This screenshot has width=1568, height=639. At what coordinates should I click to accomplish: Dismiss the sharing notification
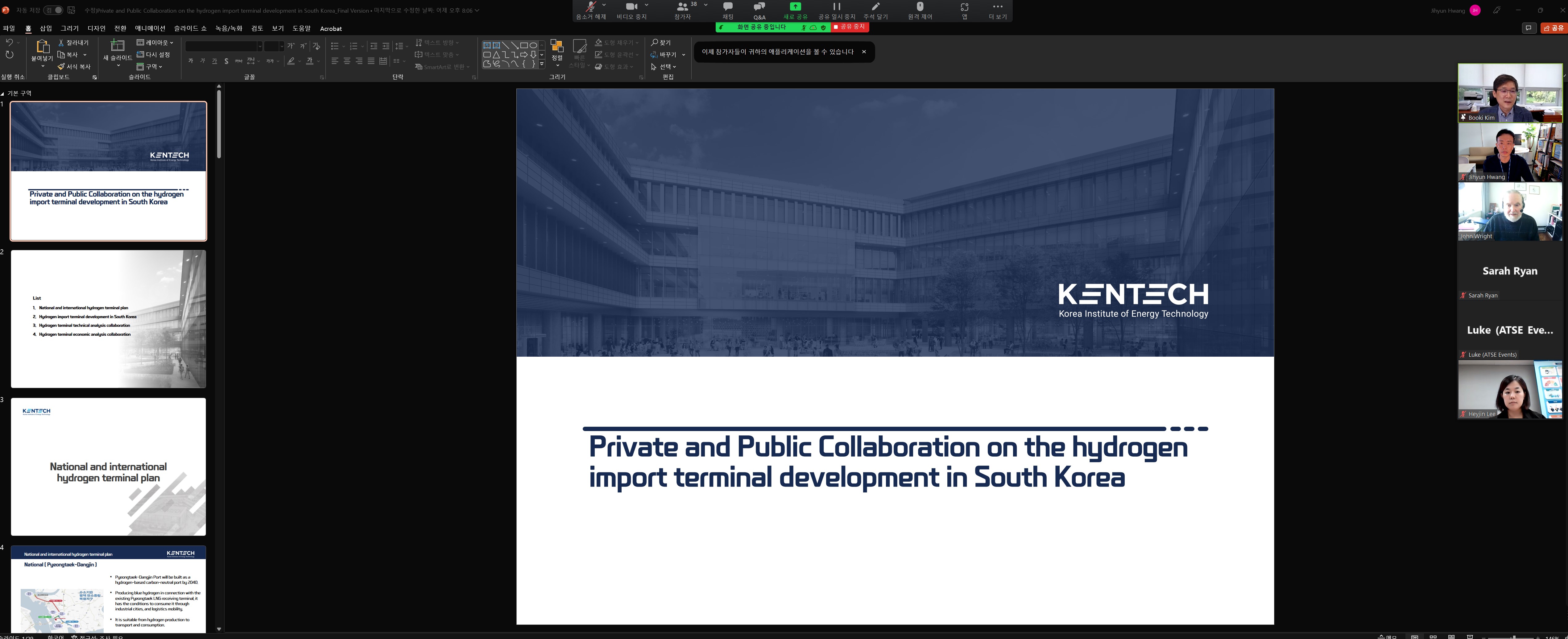click(x=864, y=52)
